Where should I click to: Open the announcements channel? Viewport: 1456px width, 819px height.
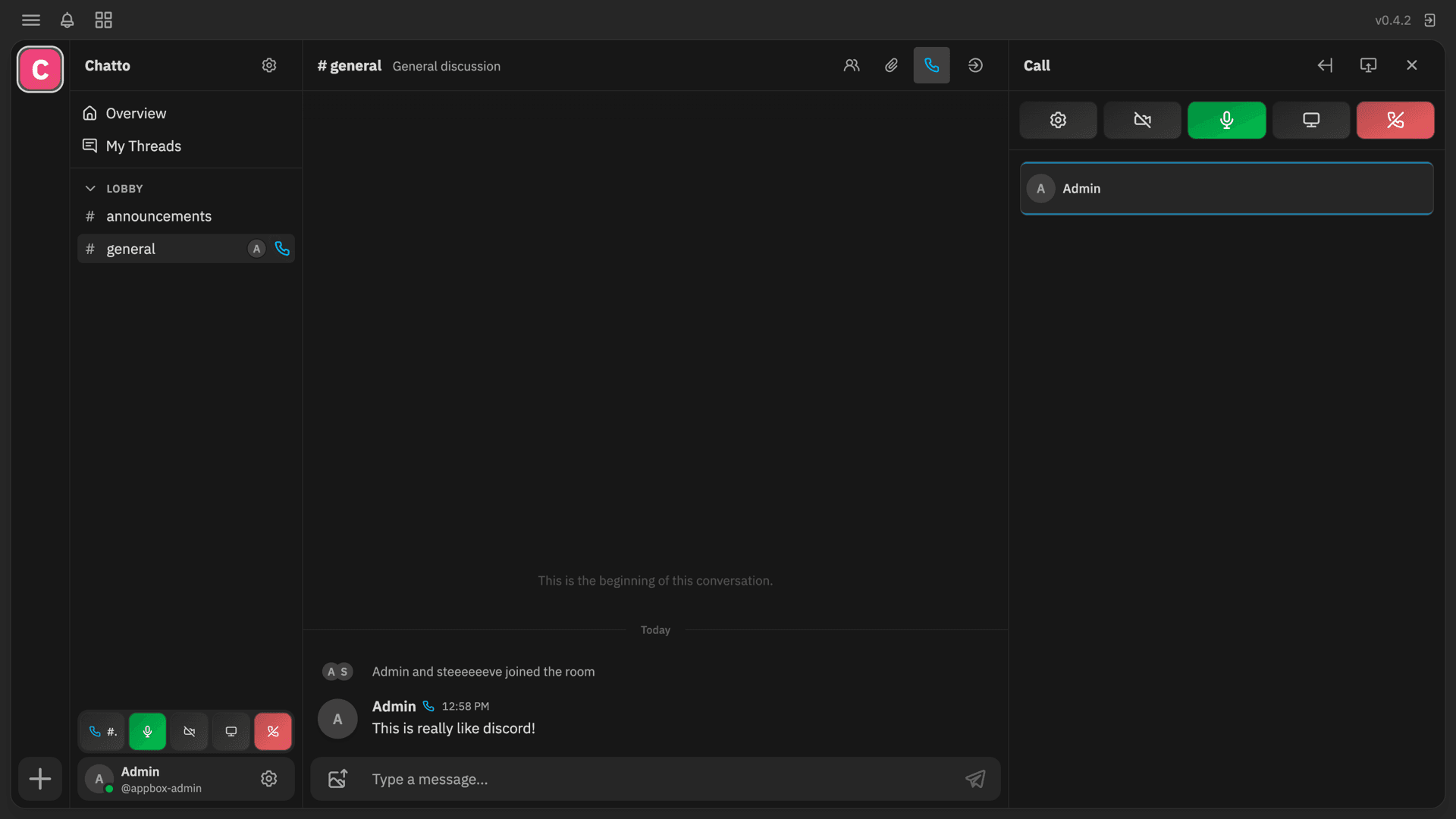point(186,216)
